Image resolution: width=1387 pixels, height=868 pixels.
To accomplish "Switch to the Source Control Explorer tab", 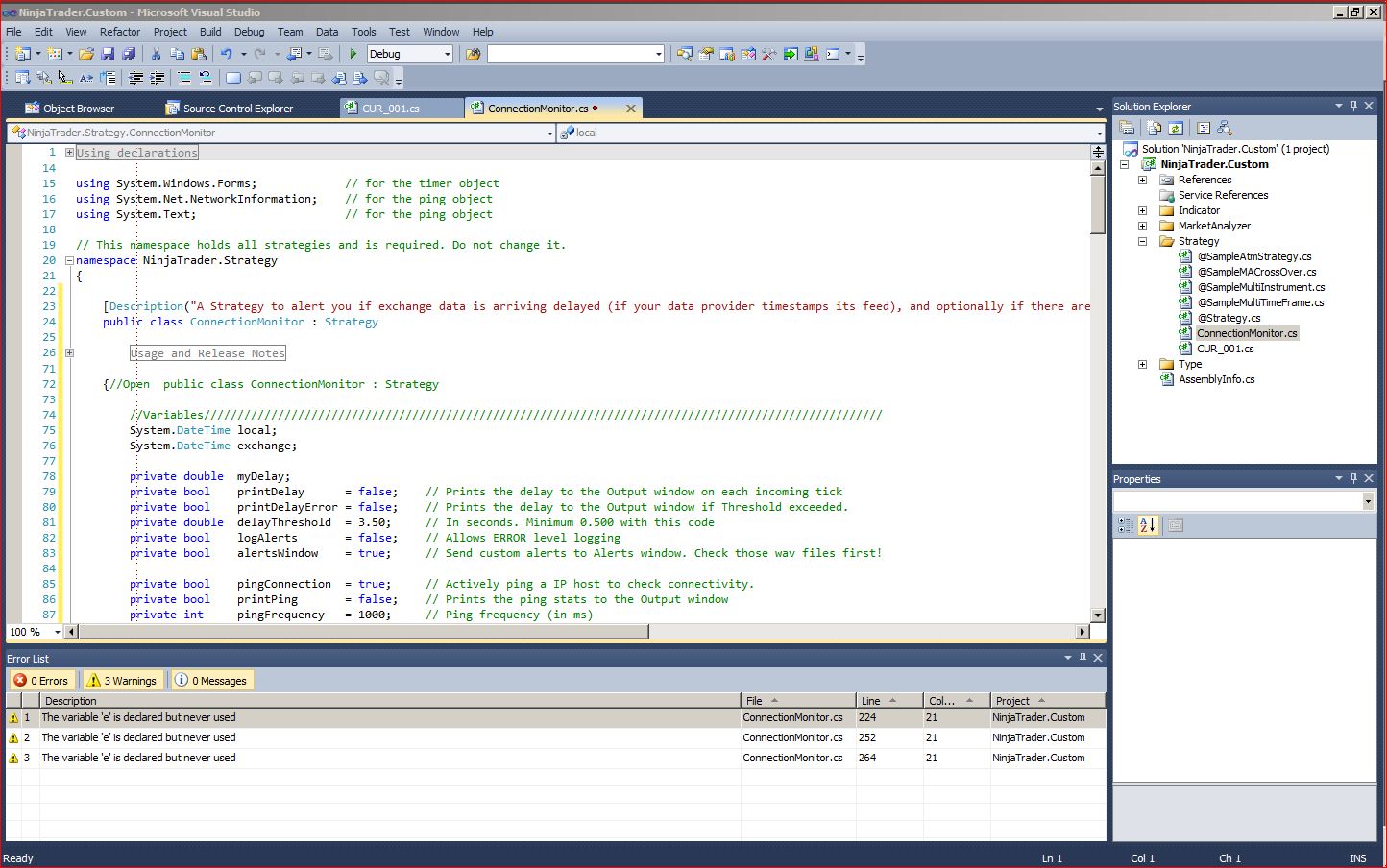I will 229,108.
